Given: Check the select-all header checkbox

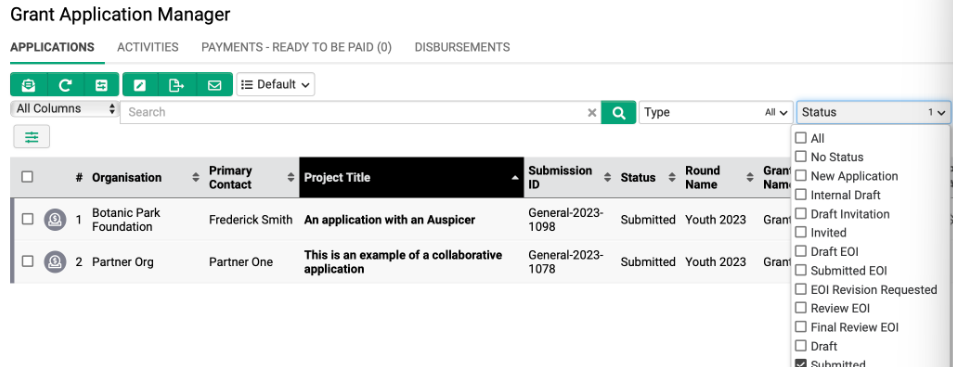Looking at the screenshot, I should (x=27, y=177).
